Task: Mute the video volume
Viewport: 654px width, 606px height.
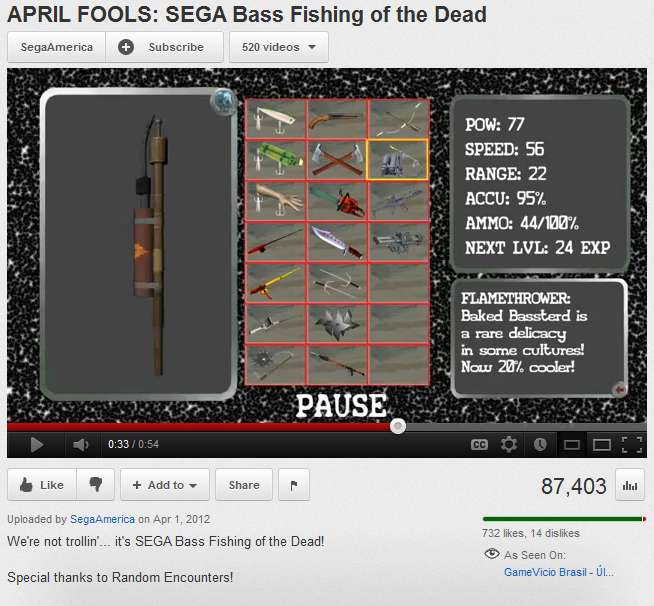Action: coord(81,445)
